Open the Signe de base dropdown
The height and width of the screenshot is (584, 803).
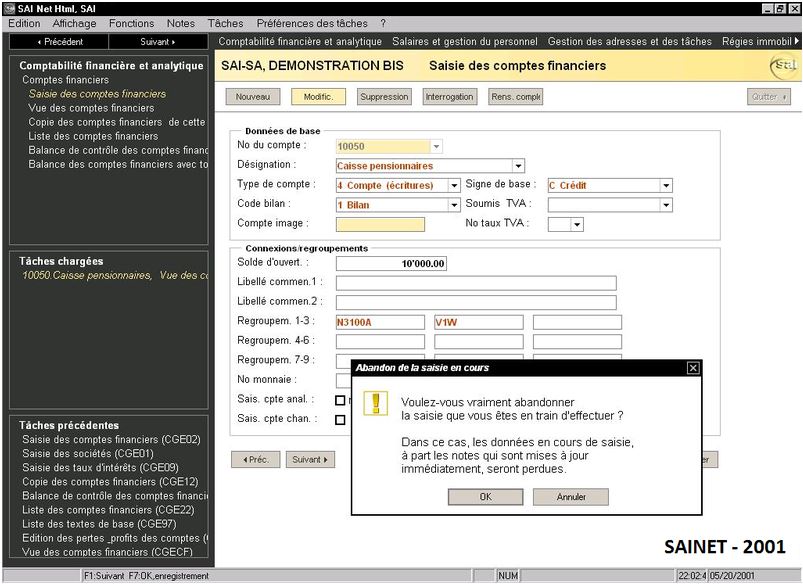point(666,185)
